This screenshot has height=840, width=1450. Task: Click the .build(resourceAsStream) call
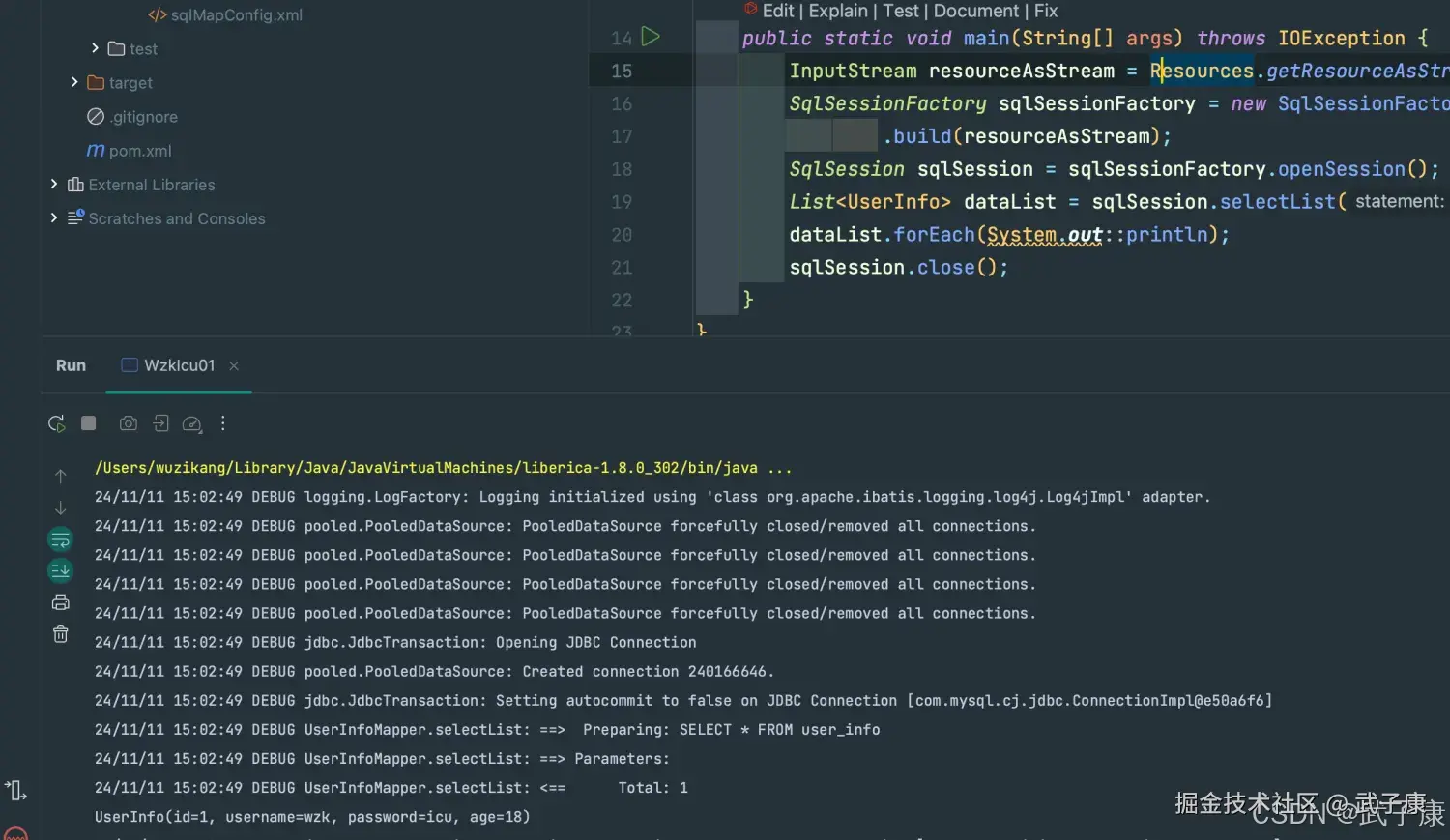tap(1027, 136)
